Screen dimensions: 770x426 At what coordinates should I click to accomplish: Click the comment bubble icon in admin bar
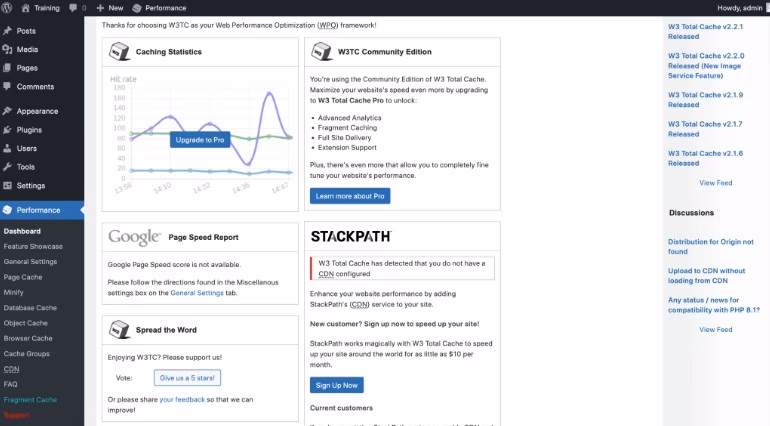(x=74, y=7)
